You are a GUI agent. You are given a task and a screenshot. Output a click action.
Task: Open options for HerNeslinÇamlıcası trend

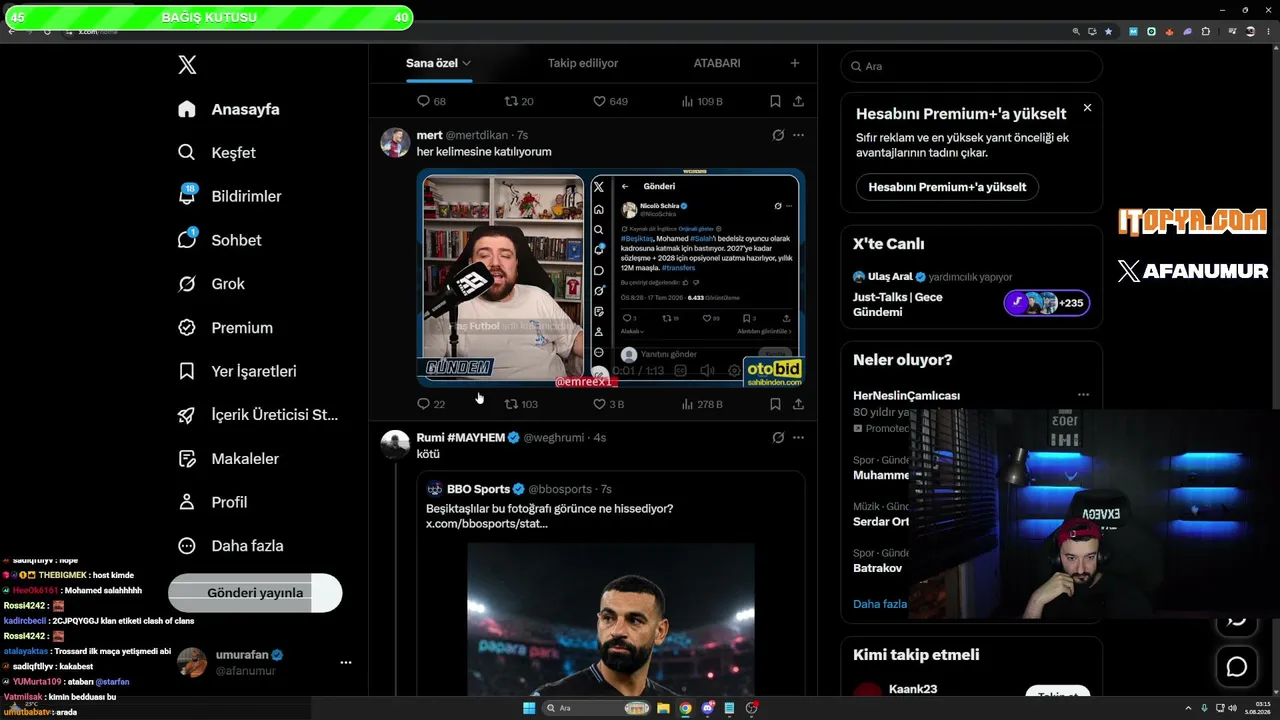coord(1083,395)
